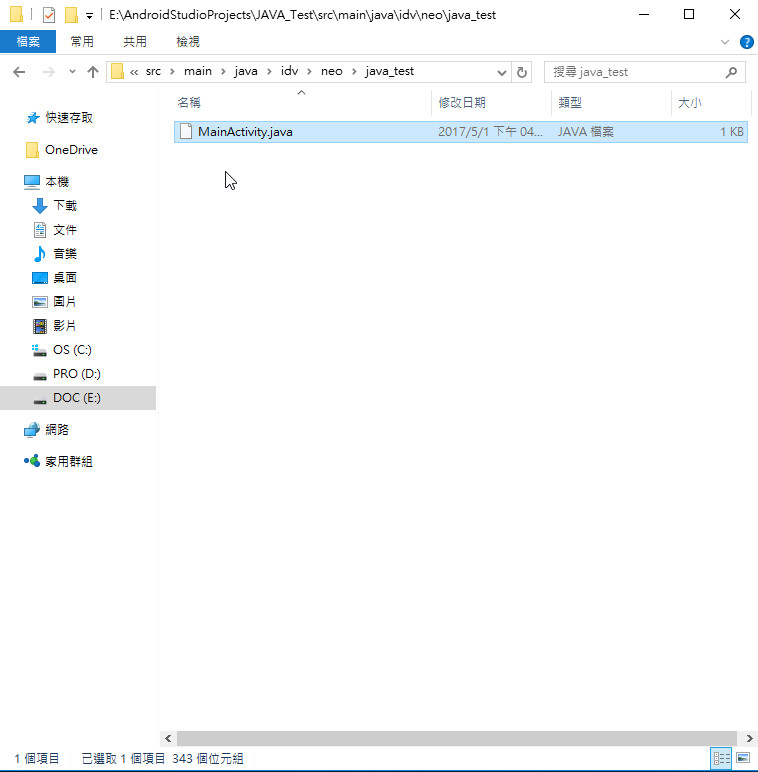Screen dimensions: 758x772
Task: Click the folder icon in address bar
Action: tap(117, 71)
